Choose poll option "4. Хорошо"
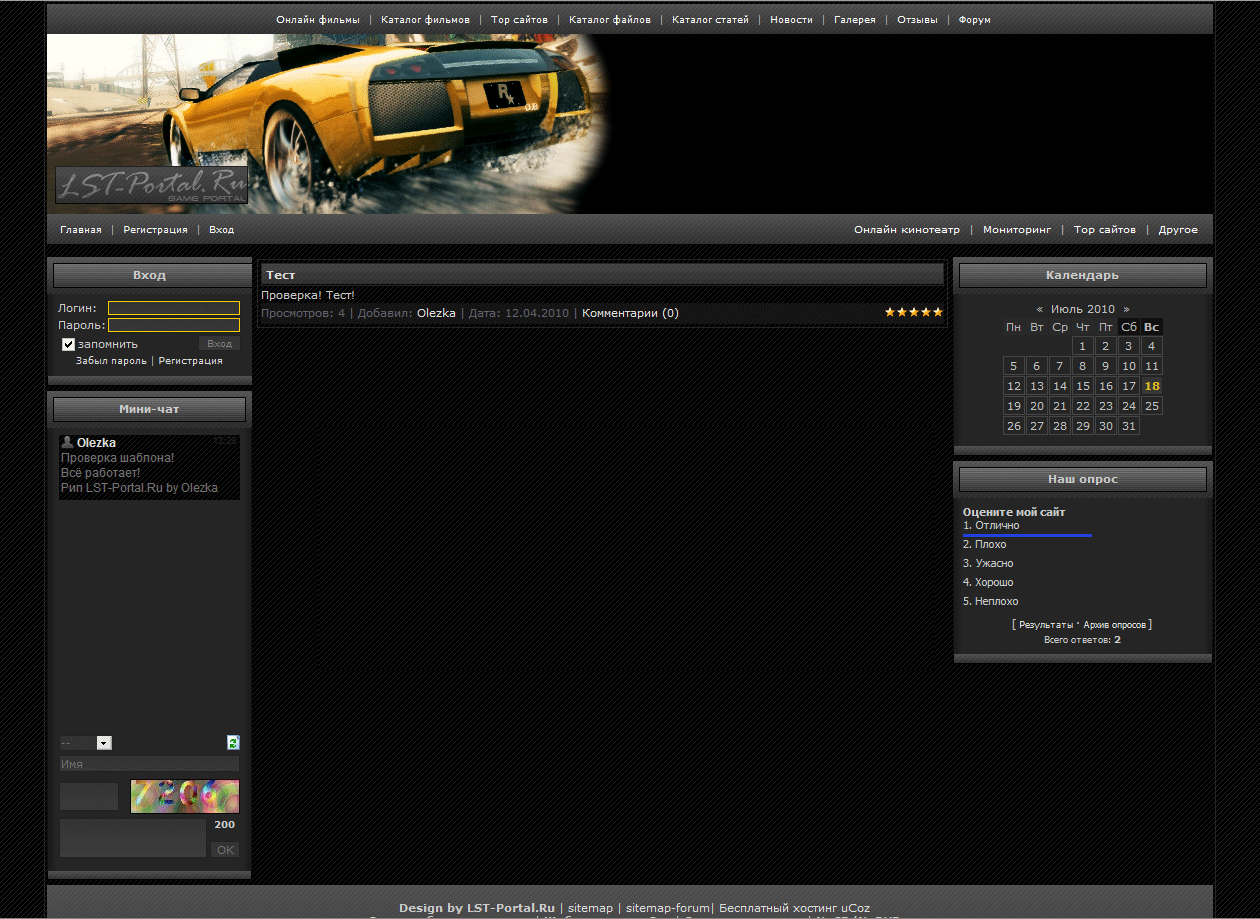 [x=988, y=582]
